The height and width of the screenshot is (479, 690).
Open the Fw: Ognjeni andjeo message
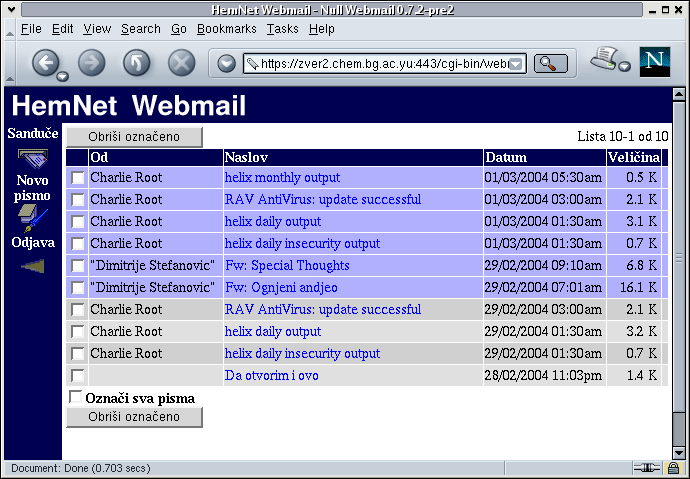point(281,288)
